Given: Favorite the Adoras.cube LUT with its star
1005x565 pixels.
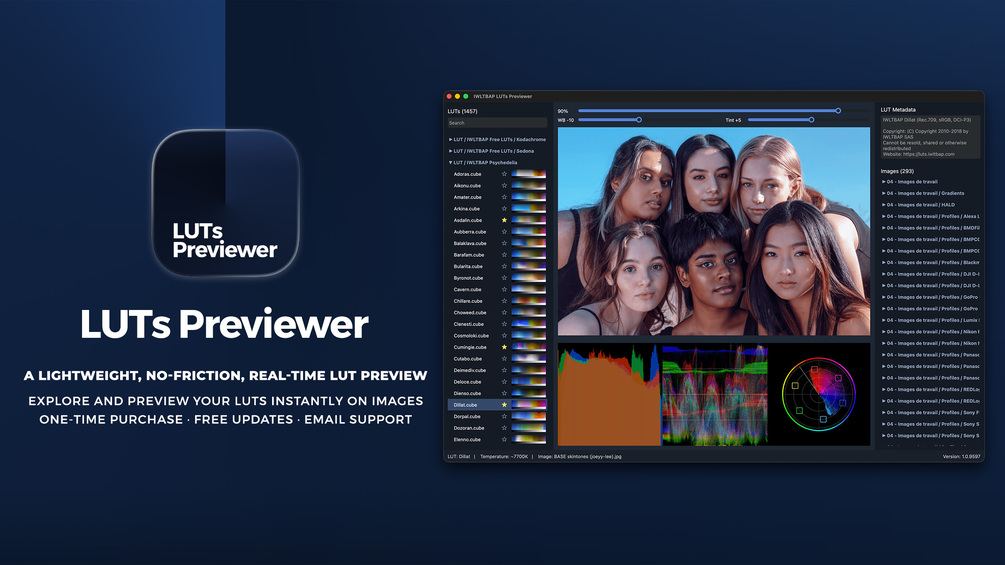Looking at the screenshot, I should (x=504, y=174).
